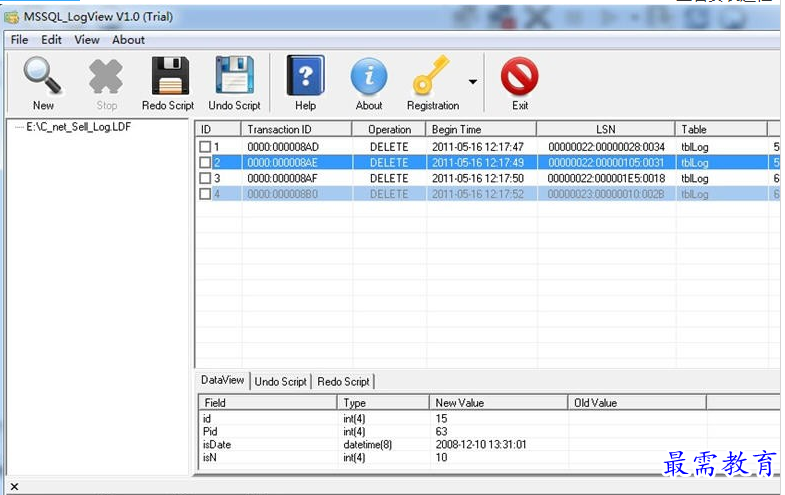Click LSN 00000022:000001E5:0018
The height and width of the screenshot is (495, 785).
pyautogui.click(x=606, y=178)
